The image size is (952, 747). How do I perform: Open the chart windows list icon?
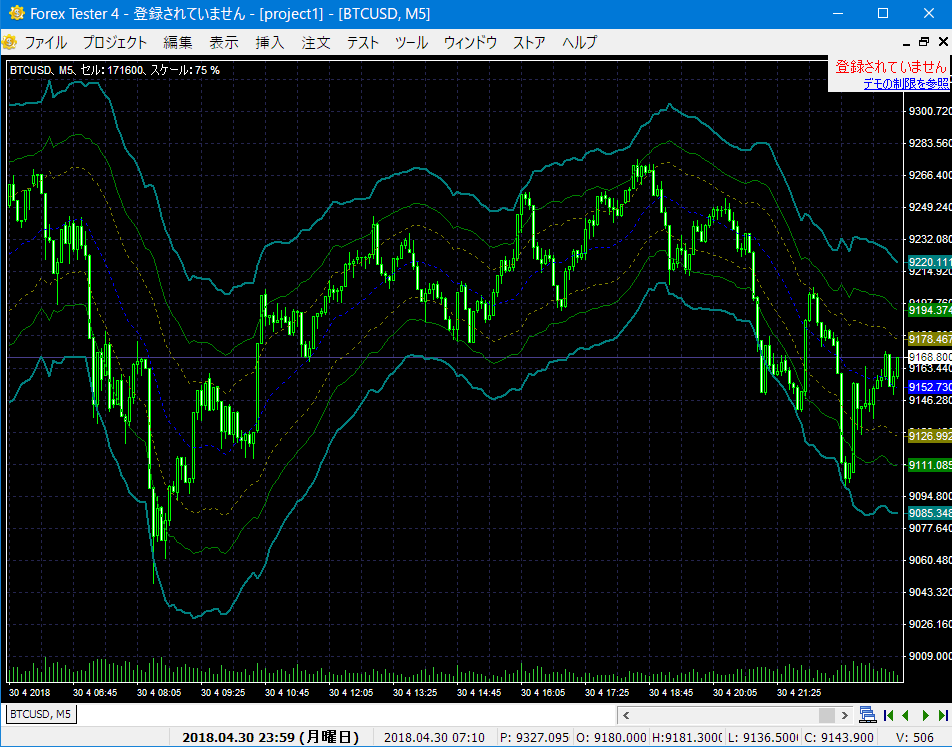[x=868, y=715]
